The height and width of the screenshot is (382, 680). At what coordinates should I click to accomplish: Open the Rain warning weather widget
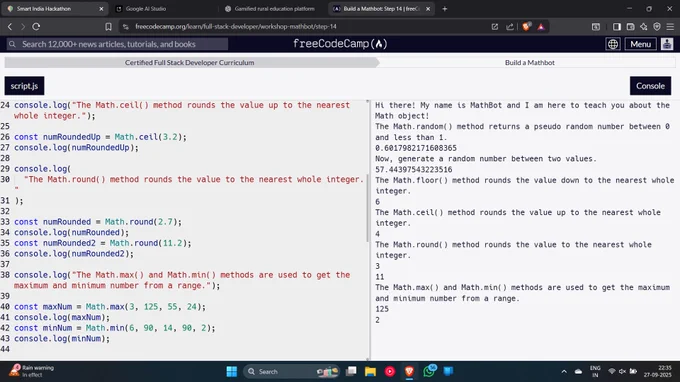click(32, 371)
